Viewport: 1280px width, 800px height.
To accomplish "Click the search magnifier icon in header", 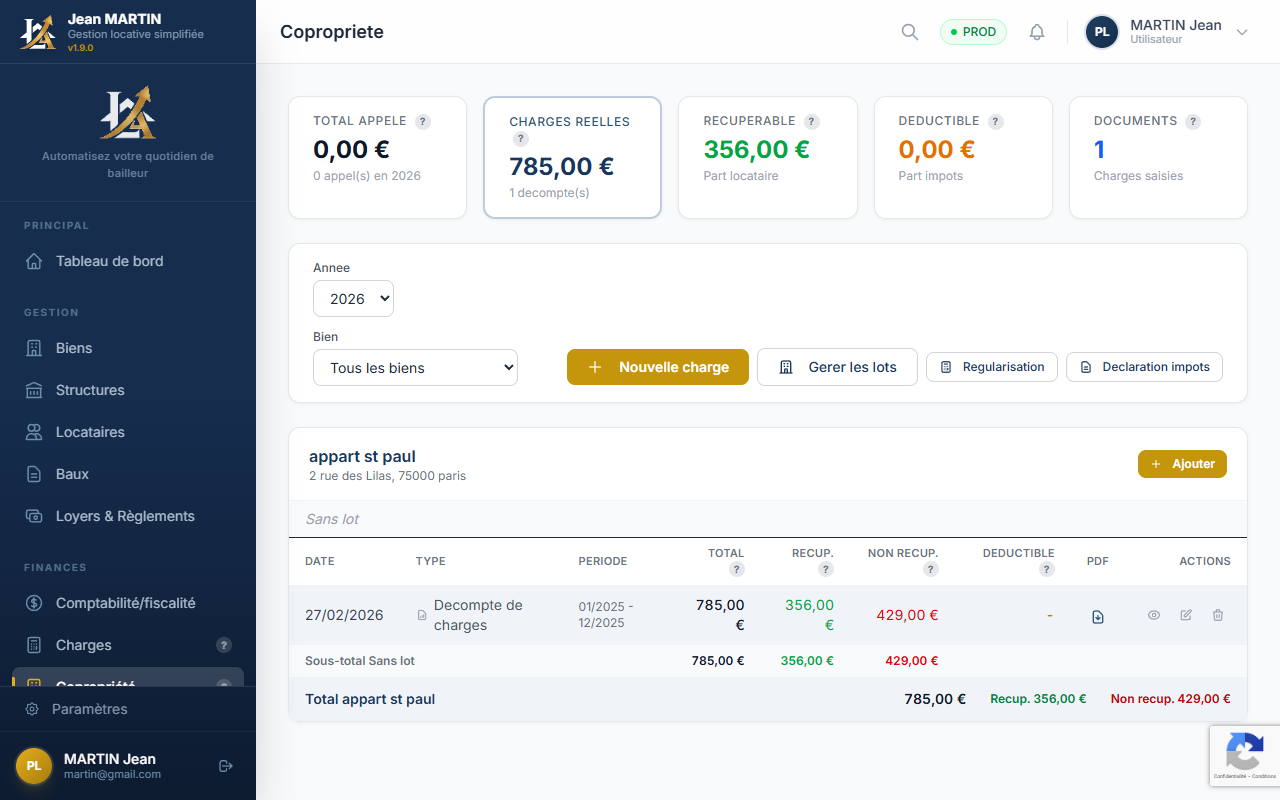I will (x=909, y=32).
